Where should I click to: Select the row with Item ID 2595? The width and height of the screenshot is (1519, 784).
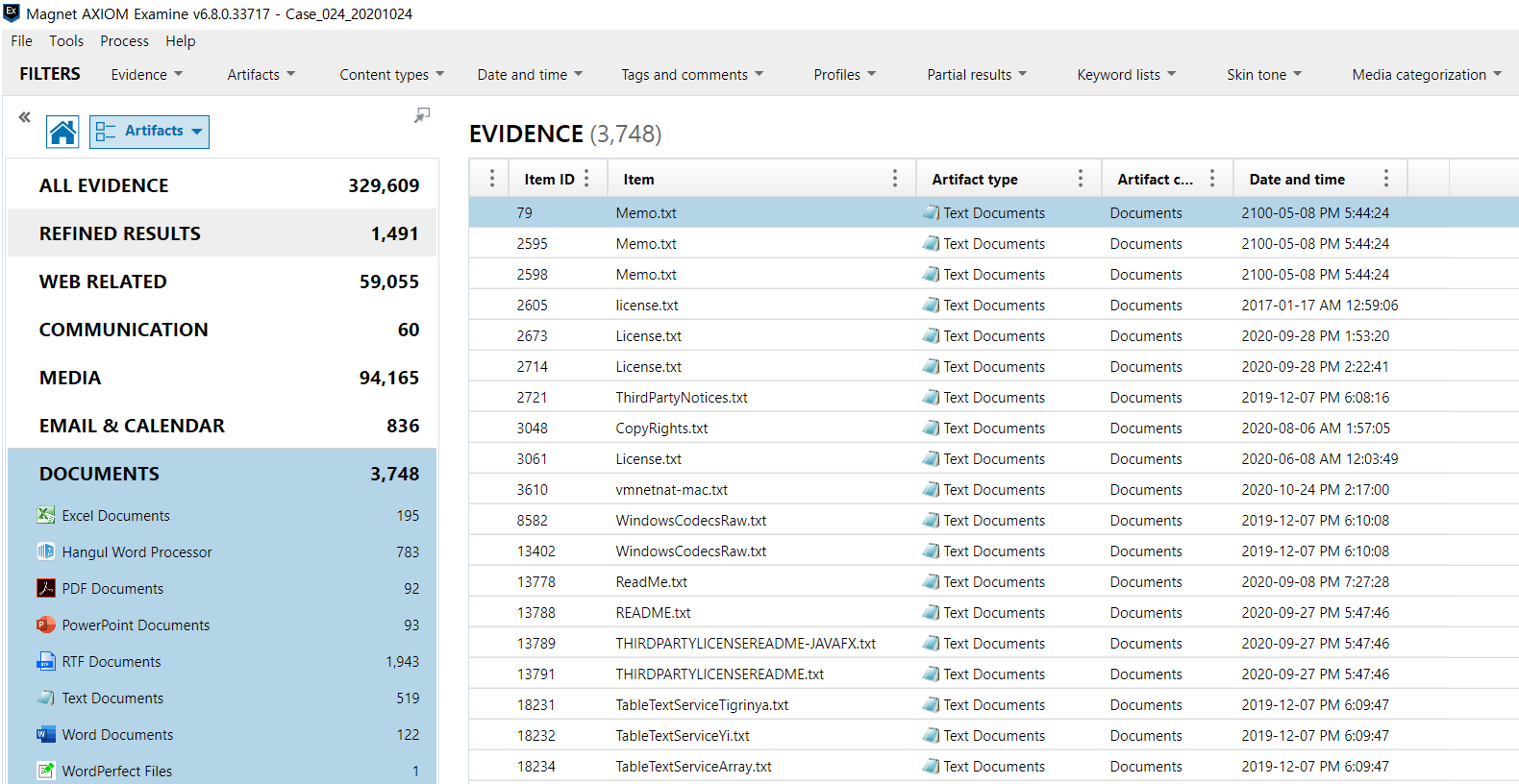coord(994,243)
